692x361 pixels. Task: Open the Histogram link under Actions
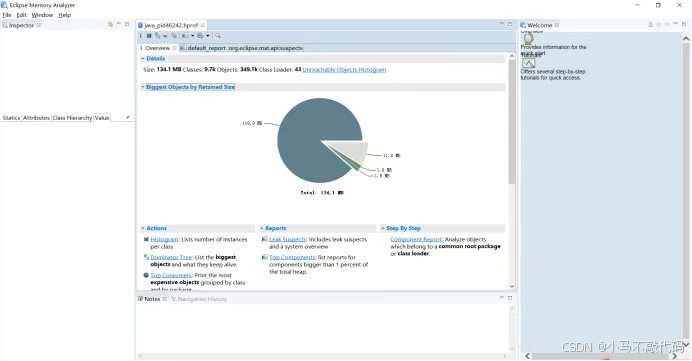tap(164, 239)
